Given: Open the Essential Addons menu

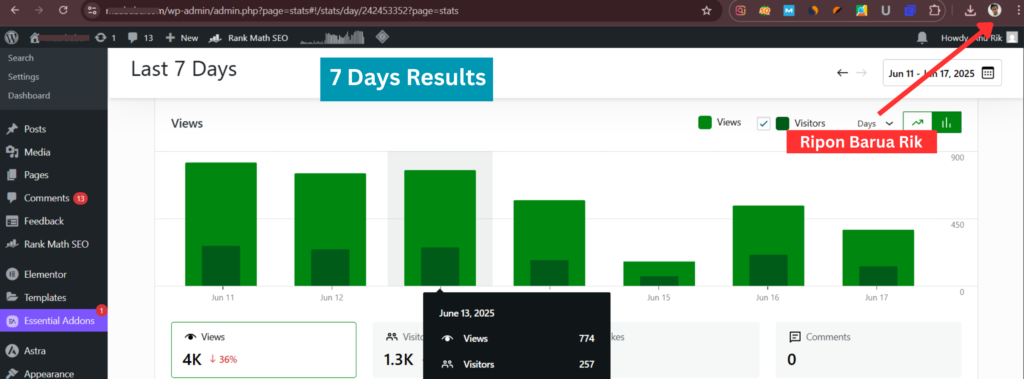Looking at the screenshot, I should [54, 321].
